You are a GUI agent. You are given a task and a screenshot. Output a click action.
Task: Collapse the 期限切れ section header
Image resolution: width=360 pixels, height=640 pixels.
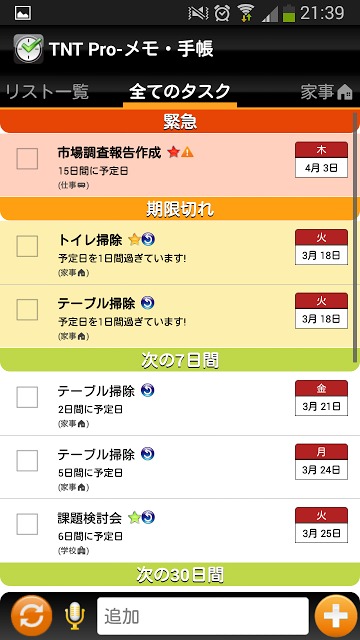pyautogui.click(x=180, y=209)
